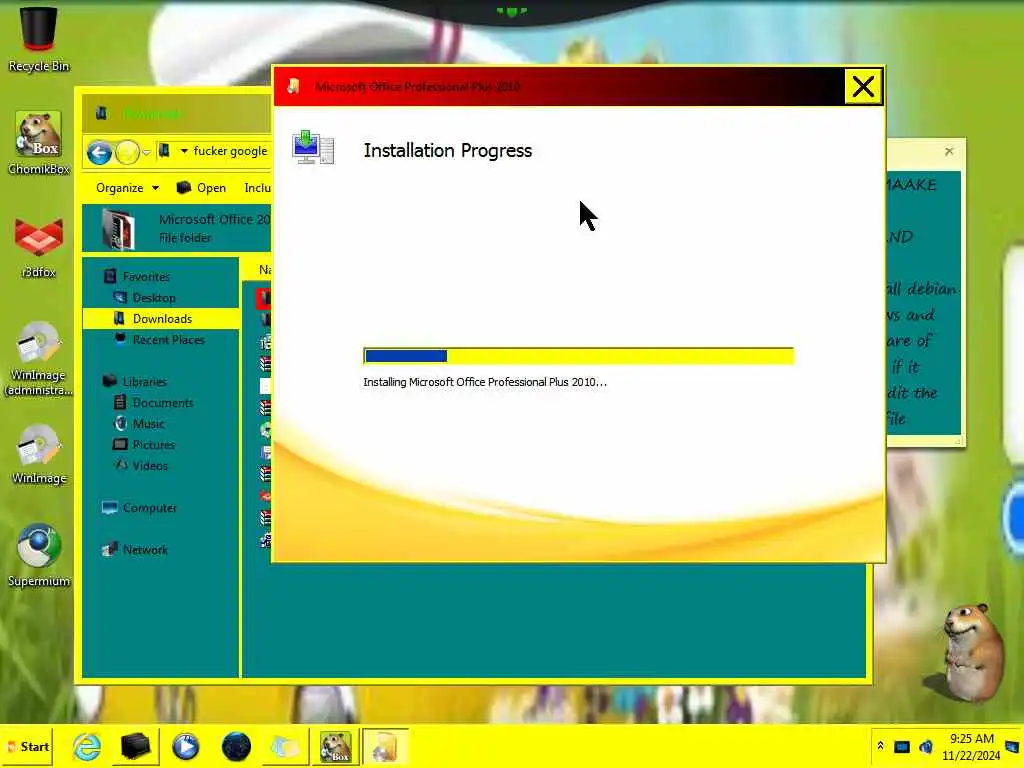Click the Office installer title bar icon
Viewport: 1024px width, 768px height.
tap(293, 86)
